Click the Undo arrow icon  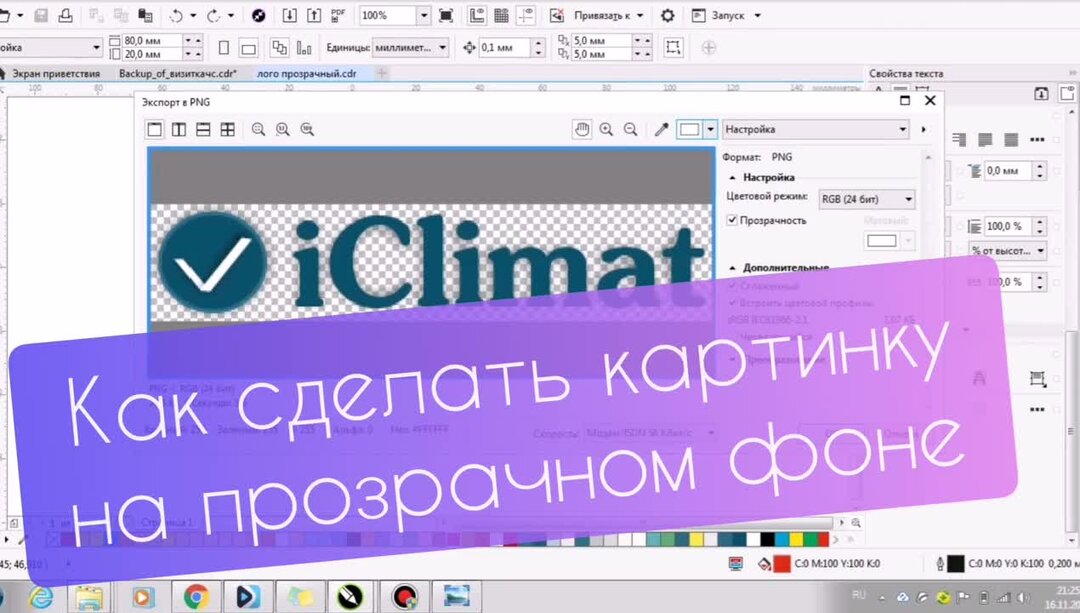pos(176,15)
